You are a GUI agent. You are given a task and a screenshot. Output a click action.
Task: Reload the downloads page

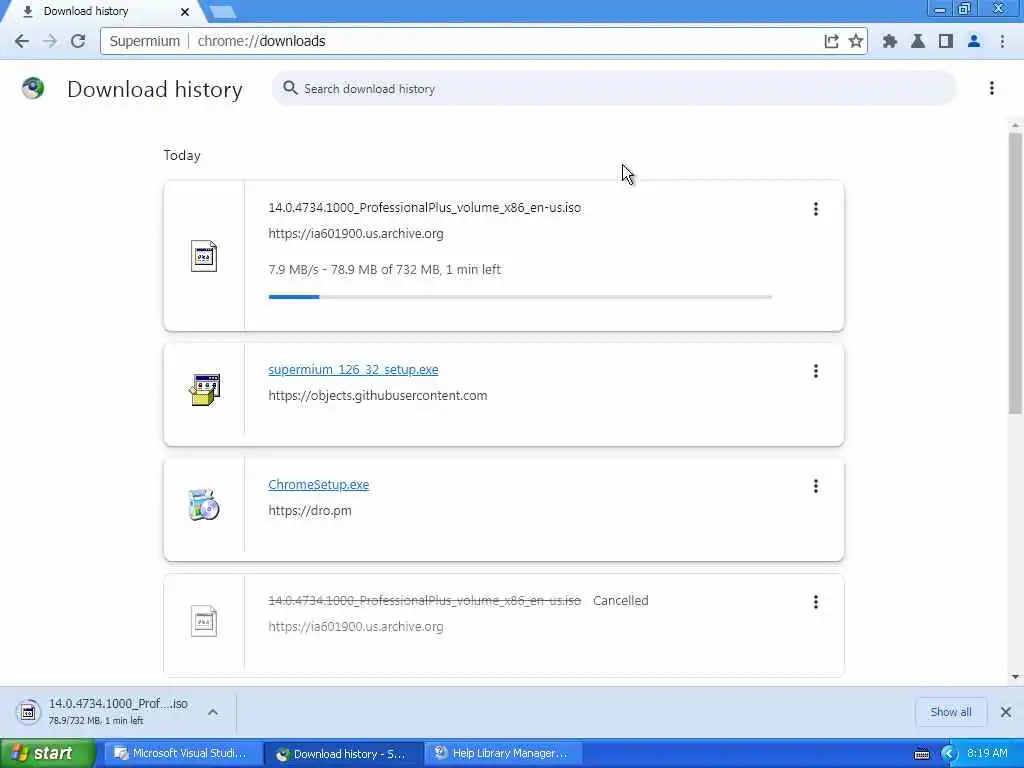coord(78,41)
